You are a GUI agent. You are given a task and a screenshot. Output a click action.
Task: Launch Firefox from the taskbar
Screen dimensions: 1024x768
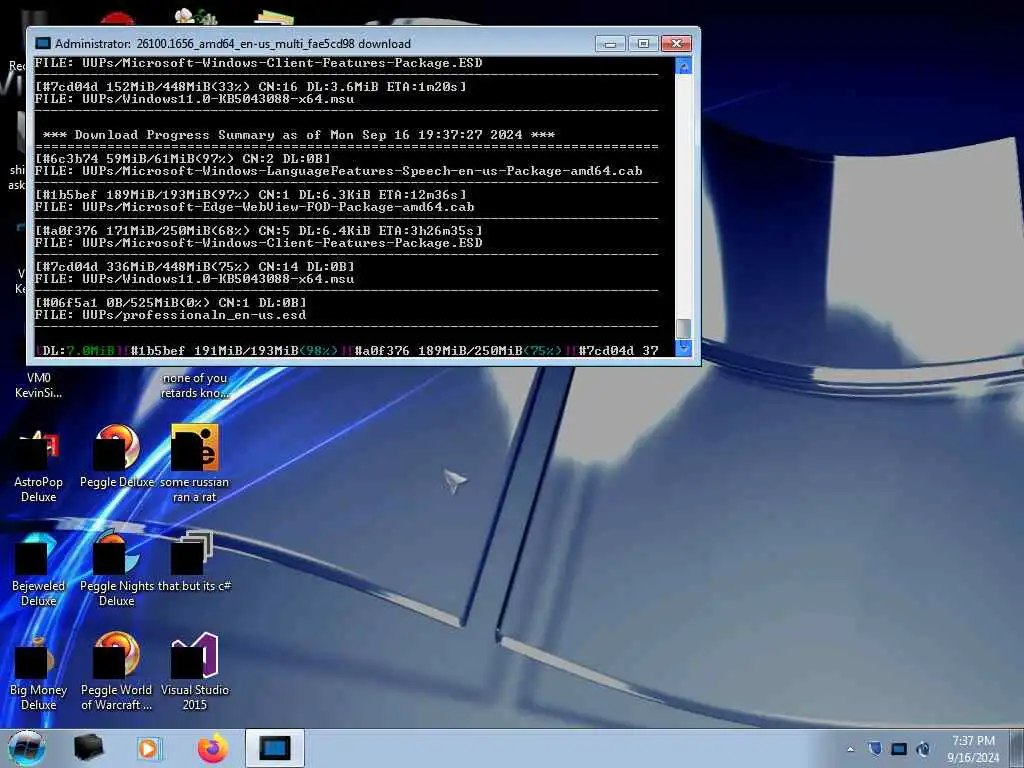tap(212, 748)
